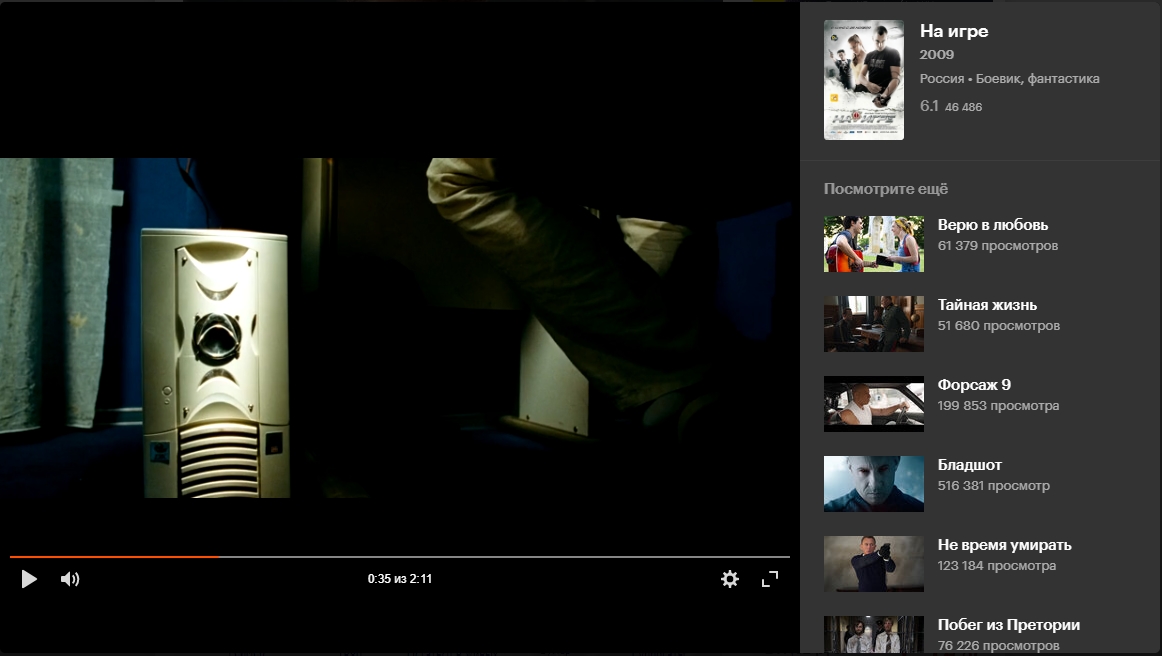Screen dimensions: 1162x656
Task: Open the Форсаж 9 title
Action: click(x=974, y=385)
